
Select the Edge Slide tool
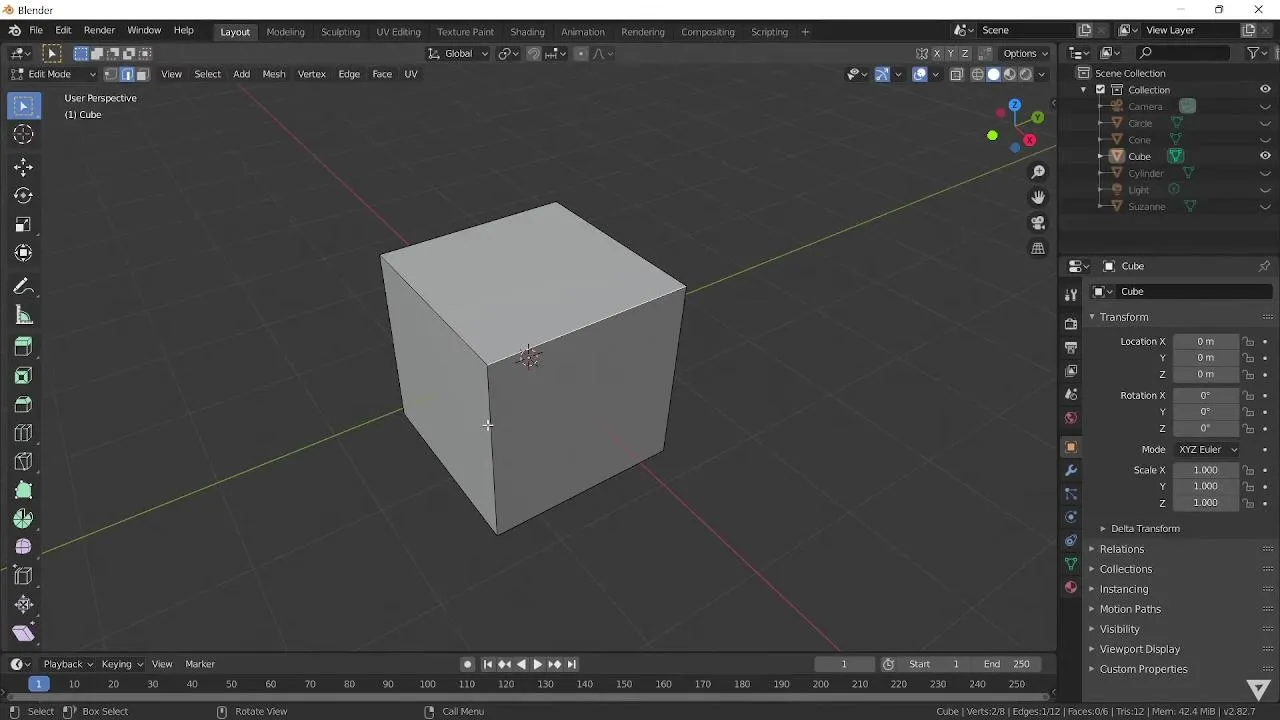[x=24, y=576]
